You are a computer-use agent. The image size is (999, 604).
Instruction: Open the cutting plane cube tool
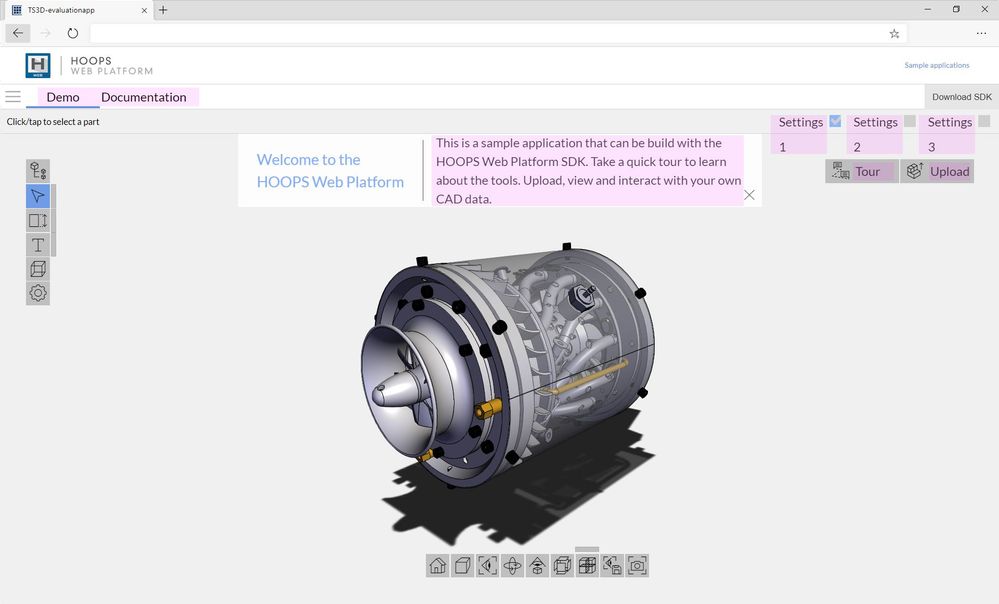pos(38,269)
